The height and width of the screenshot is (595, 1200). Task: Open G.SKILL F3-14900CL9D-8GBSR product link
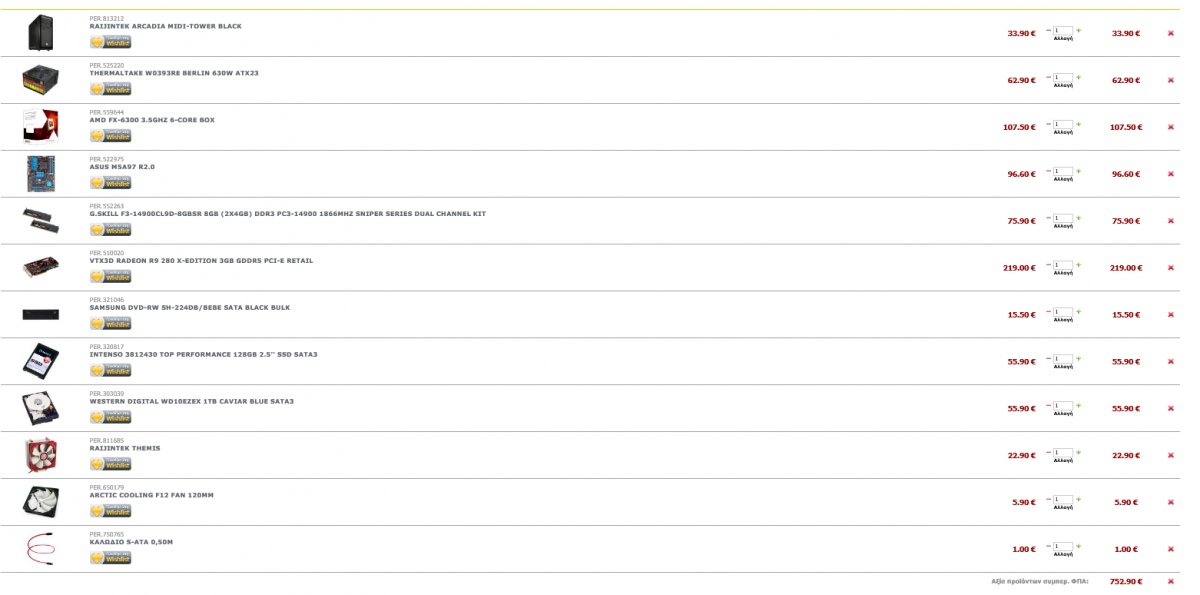click(288, 214)
